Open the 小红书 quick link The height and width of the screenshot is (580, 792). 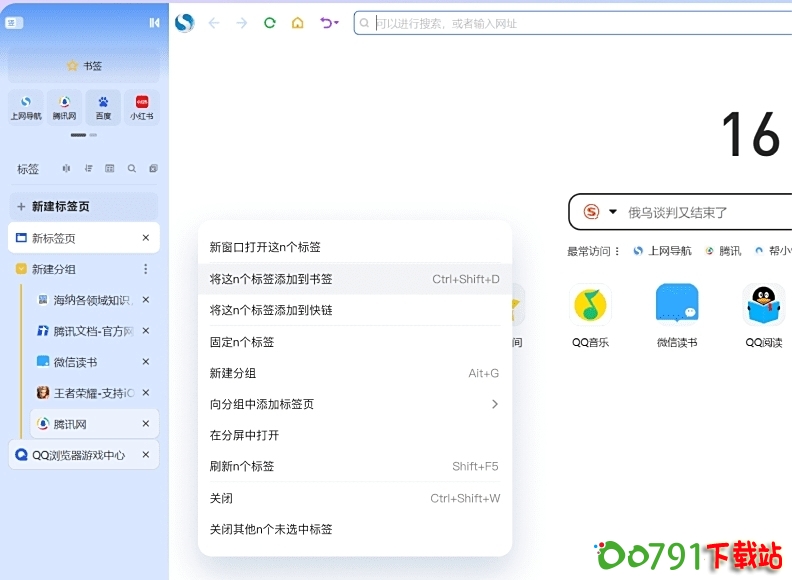click(x=142, y=107)
